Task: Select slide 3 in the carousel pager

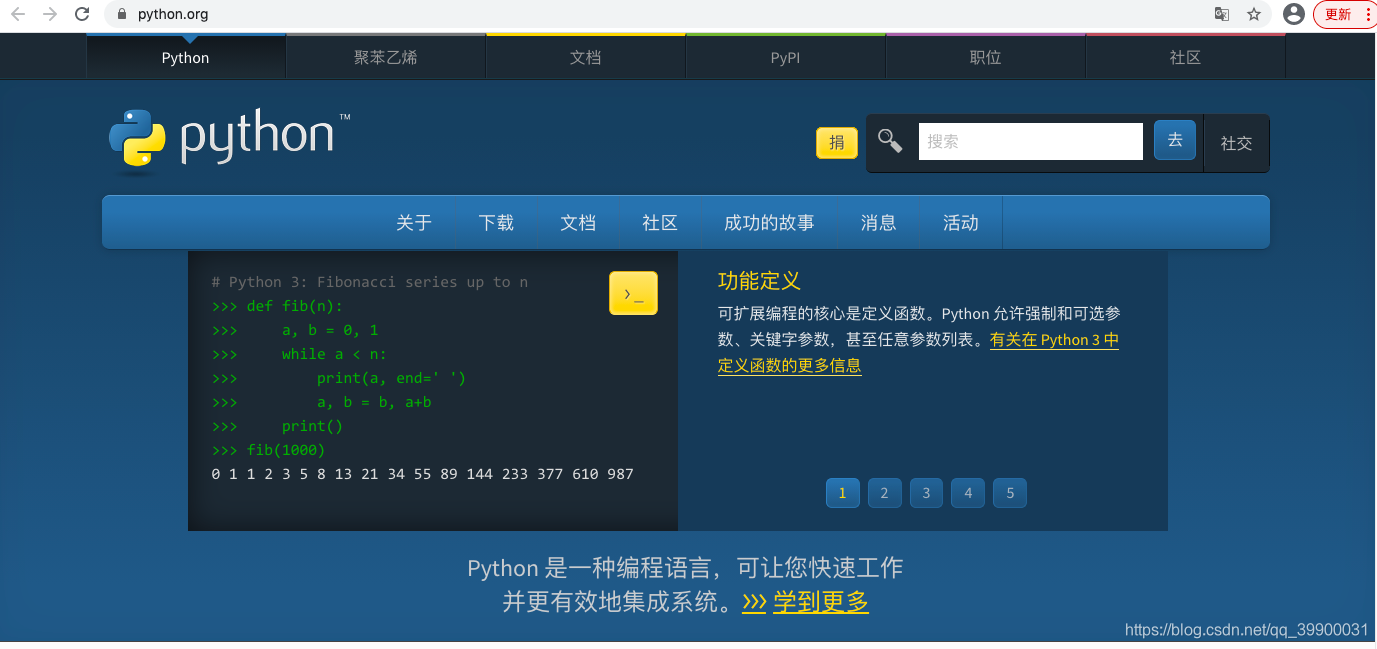Action: point(927,492)
